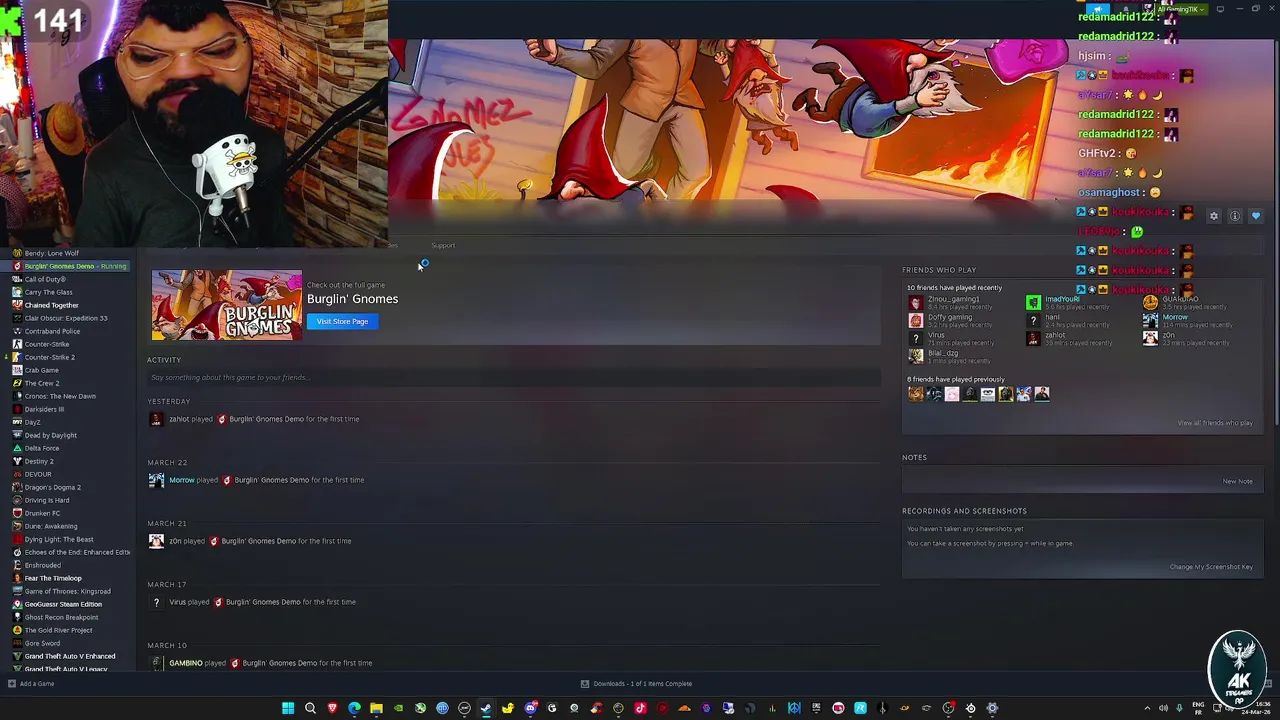Viewport: 1280px width, 720px height.
Task: Select Contraband Police in library
Action: coord(52,331)
